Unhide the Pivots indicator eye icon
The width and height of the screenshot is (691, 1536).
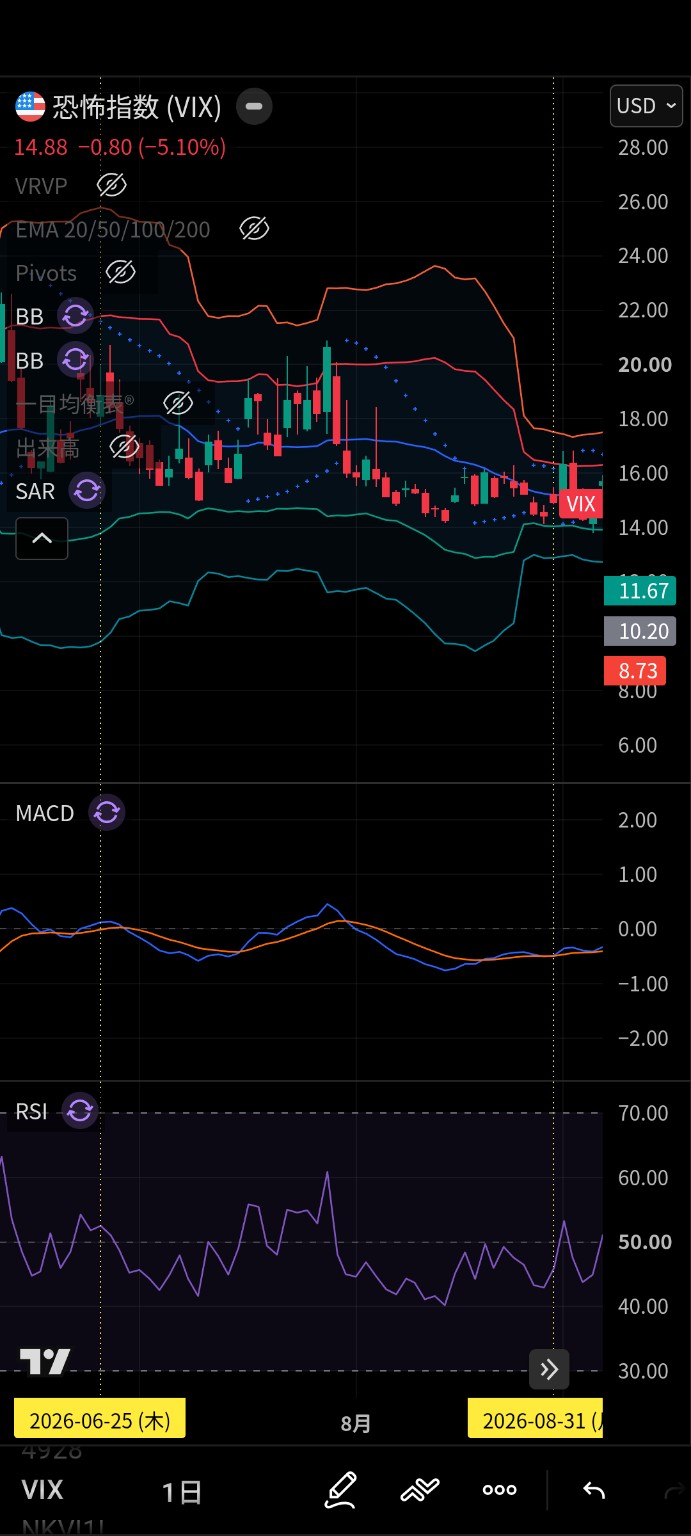tap(120, 272)
